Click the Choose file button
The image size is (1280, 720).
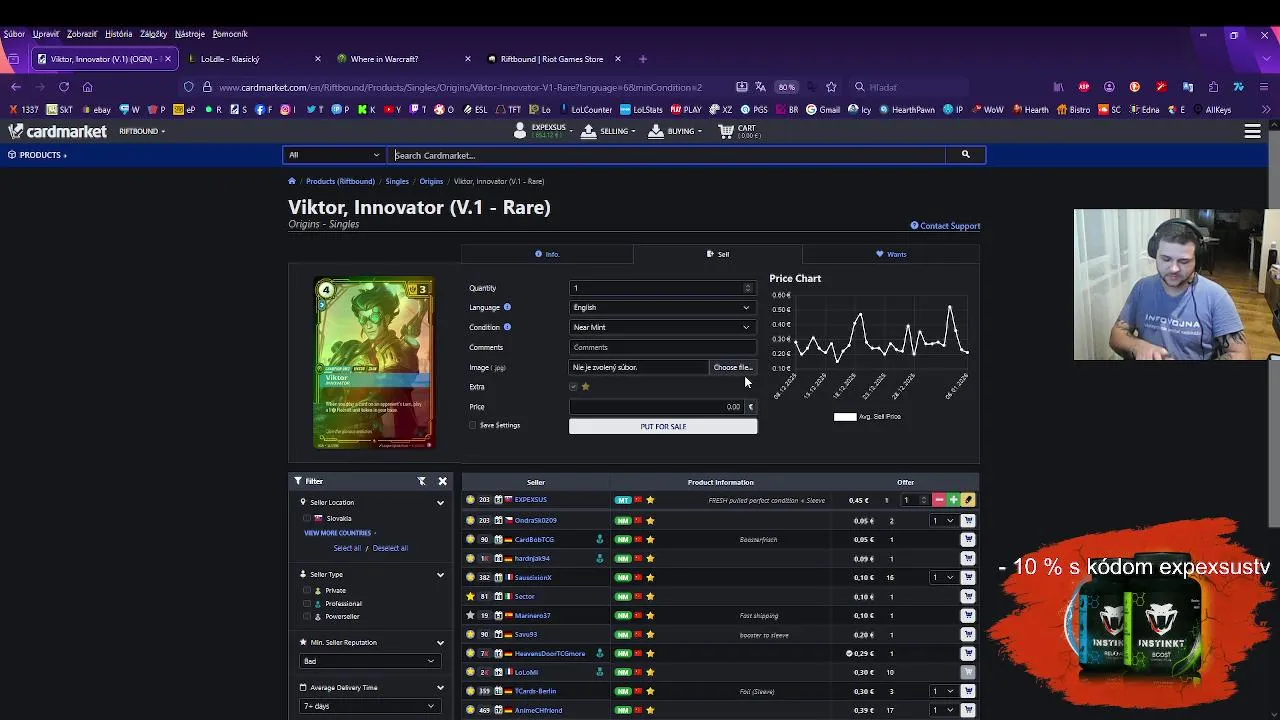pos(732,367)
